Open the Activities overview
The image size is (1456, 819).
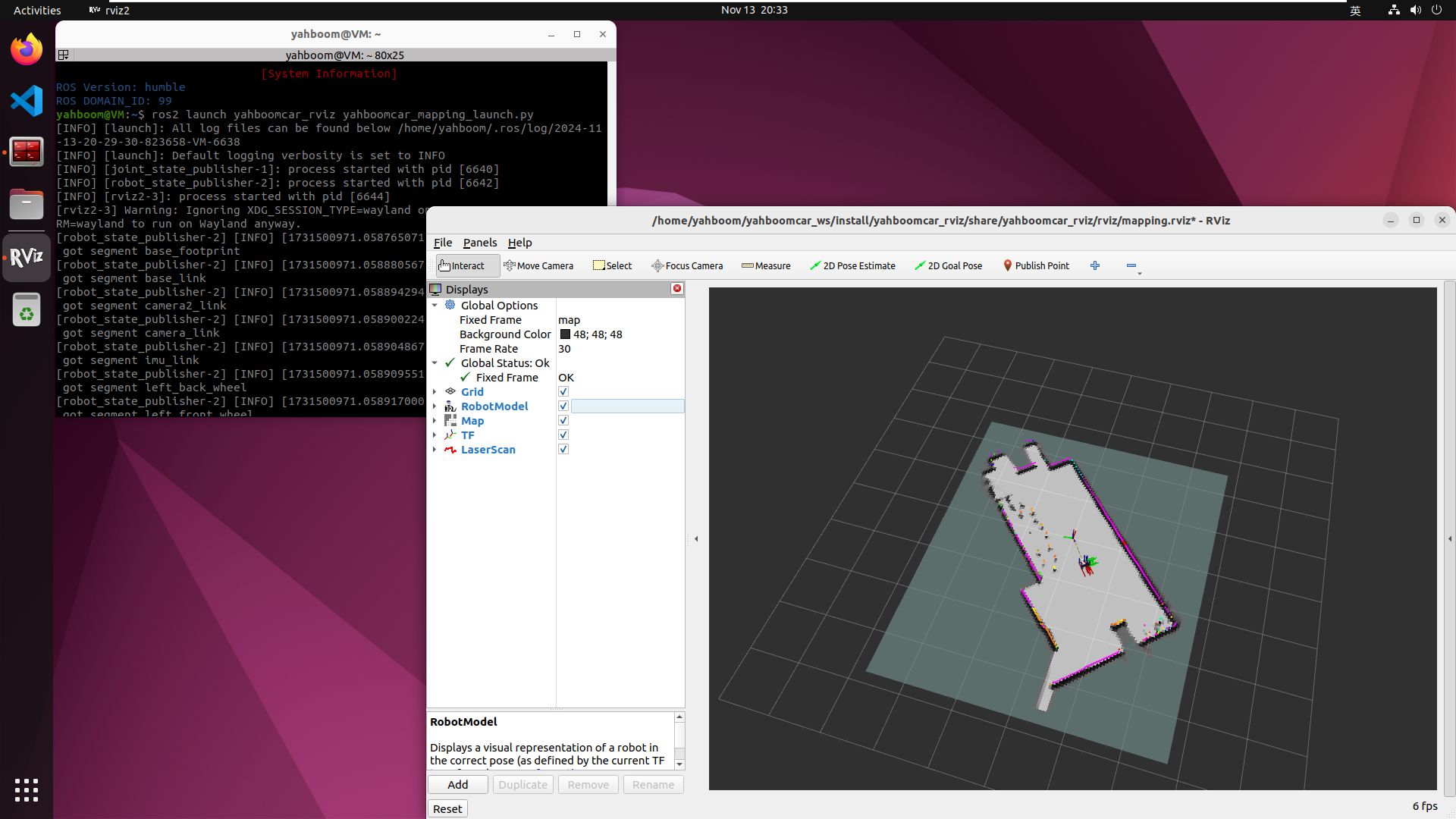point(37,10)
